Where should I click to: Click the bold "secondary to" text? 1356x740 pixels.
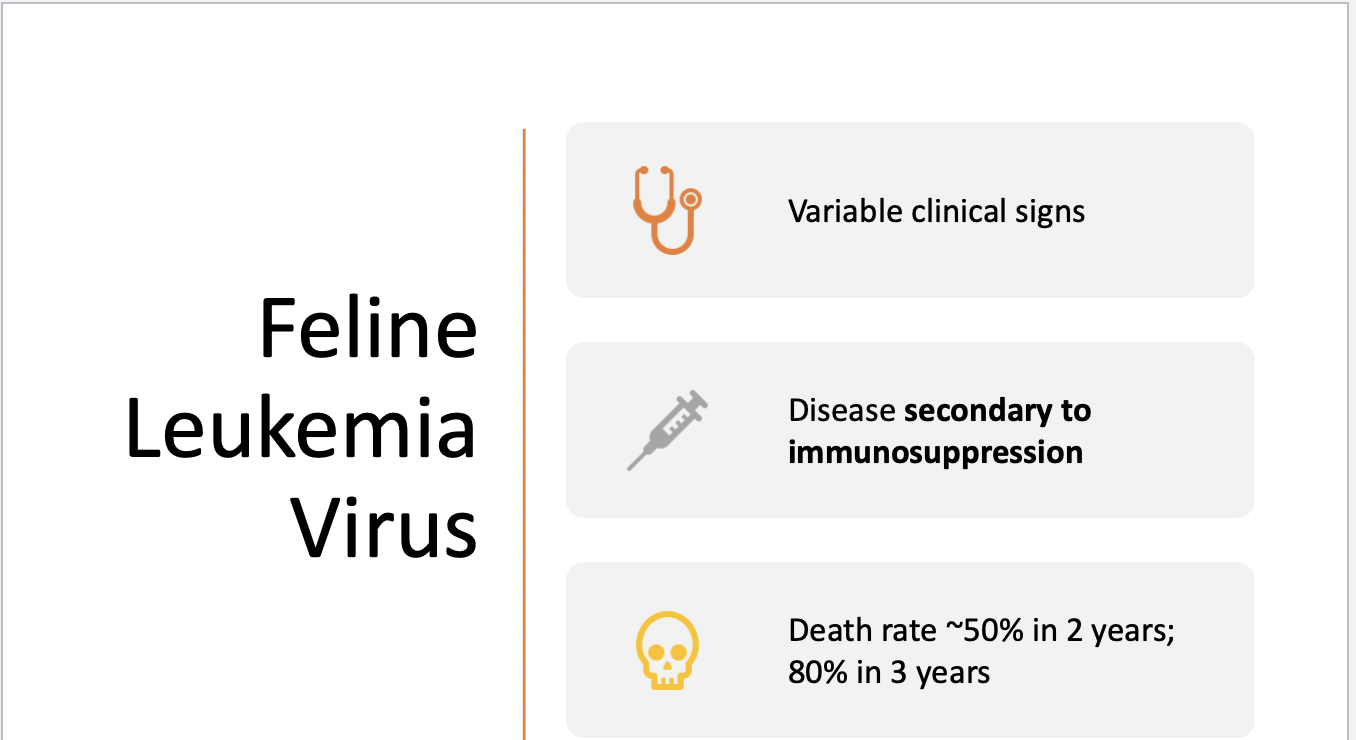(x=998, y=410)
